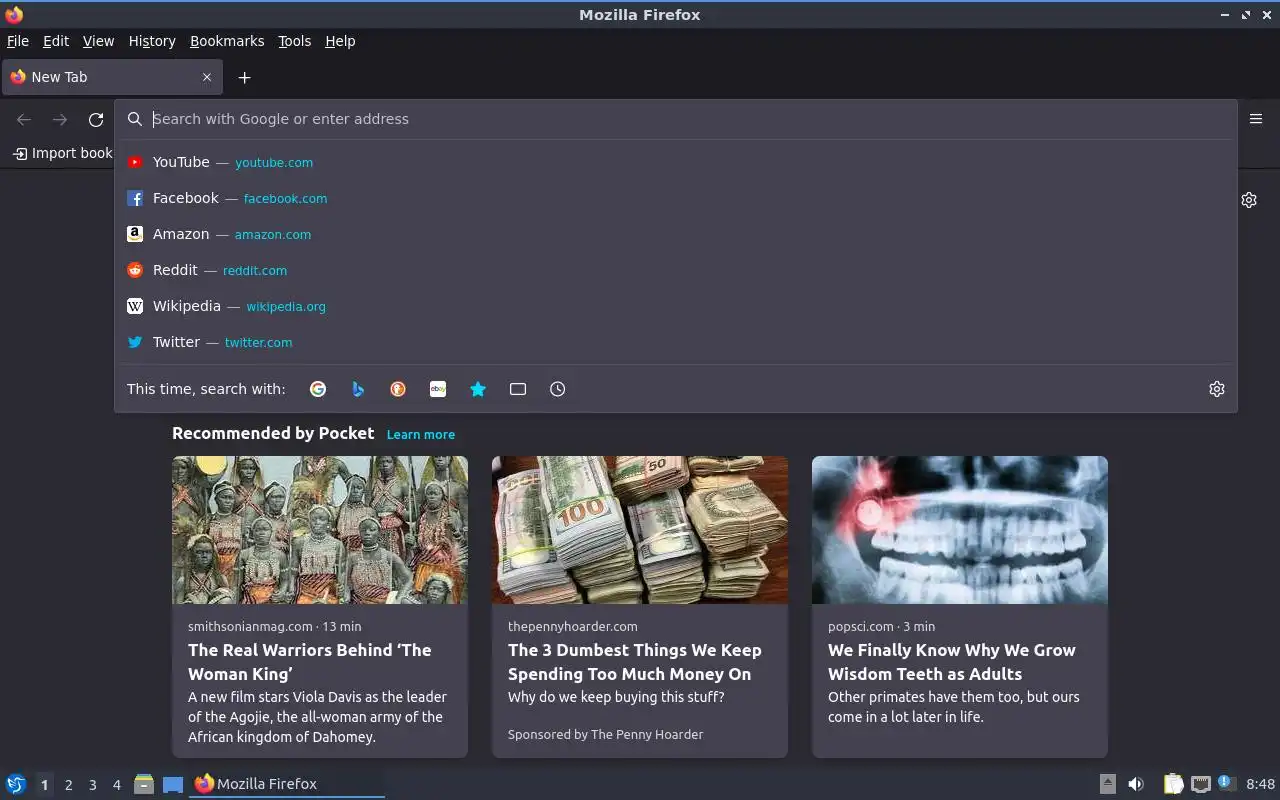The height and width of the screenshot is (800, 1280).
Task: Open the Firefox hamburger application menu
Action: point(1256,119)
